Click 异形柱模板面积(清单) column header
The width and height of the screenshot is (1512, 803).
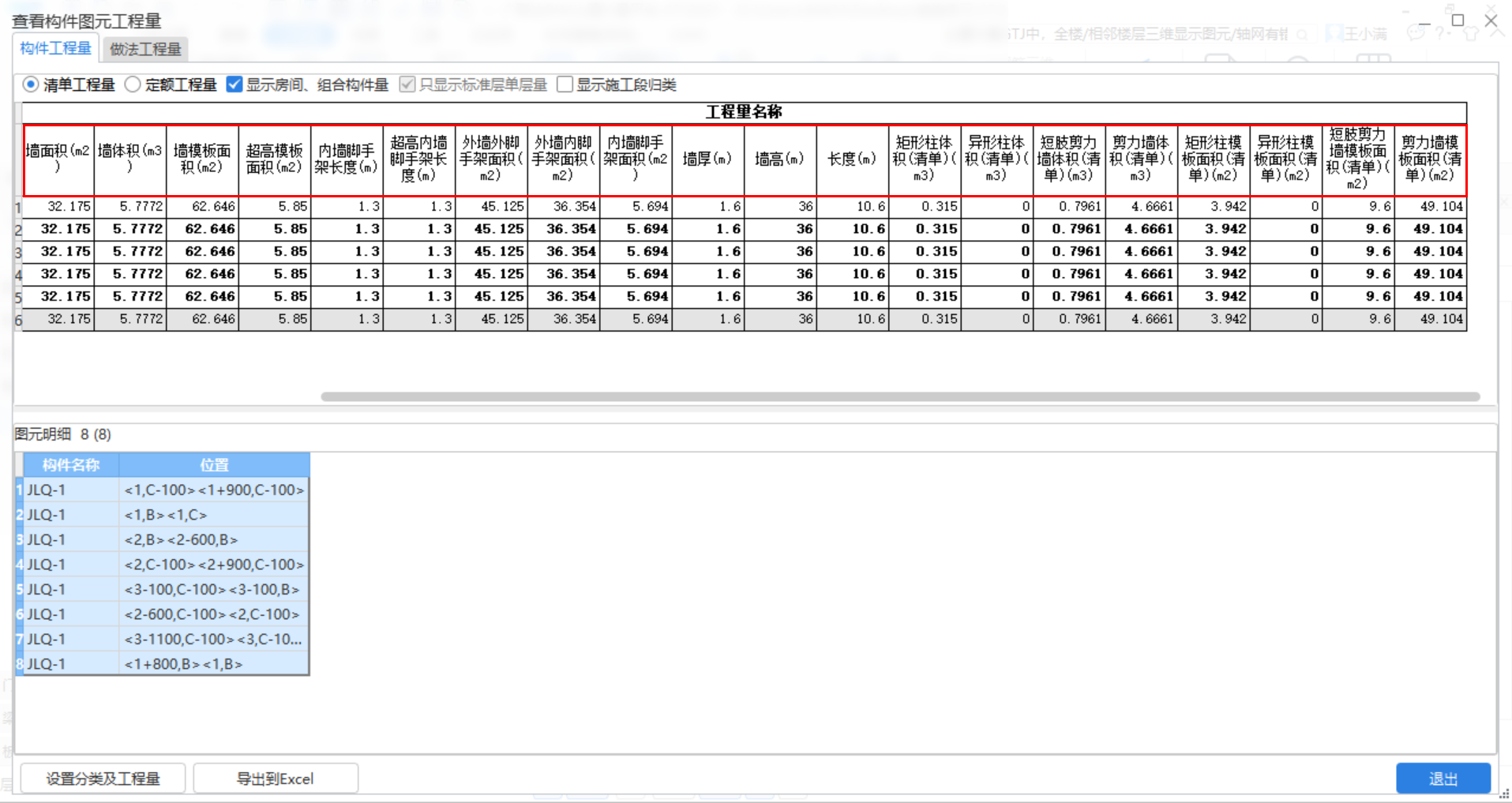coord(1286,159)
